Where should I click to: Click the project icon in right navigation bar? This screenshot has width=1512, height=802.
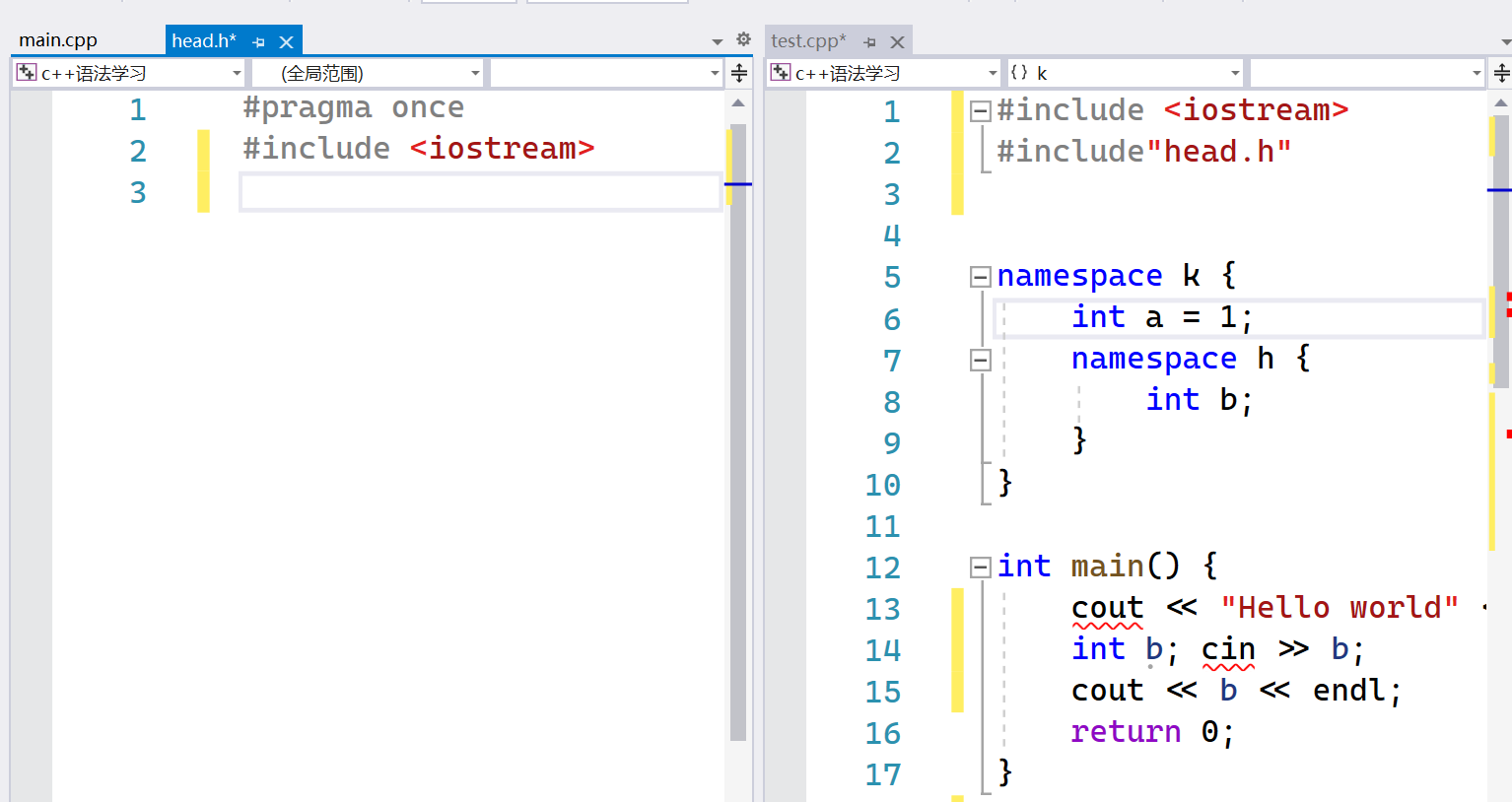(781, 73)
